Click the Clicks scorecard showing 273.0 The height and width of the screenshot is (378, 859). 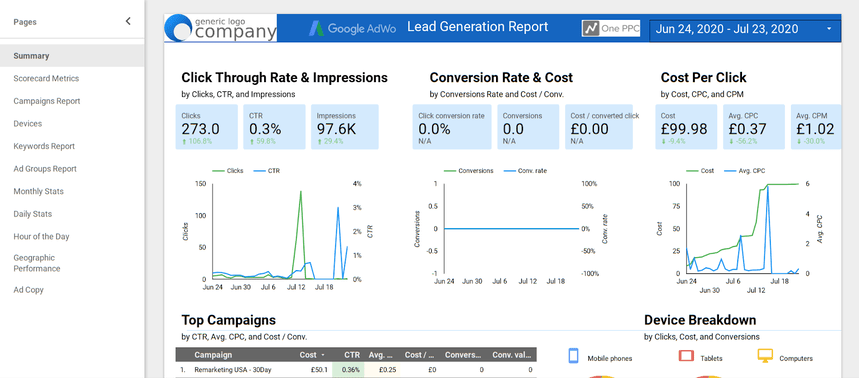pyautogui.click(x=207, y=127)
